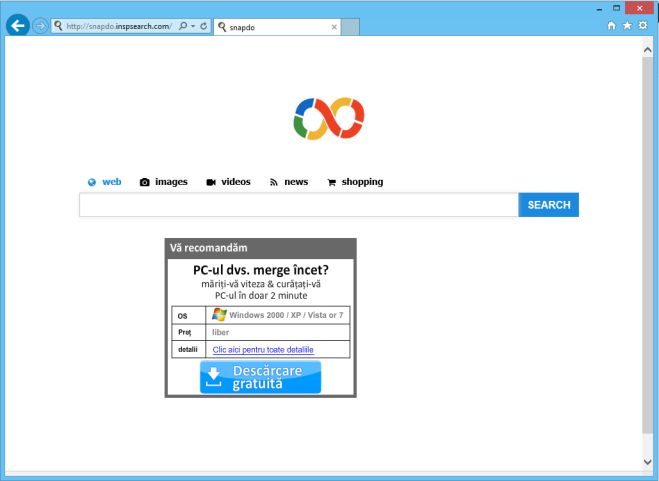Click the 'Descărcare gratuită' download button
The height and width of the screenshot is (481, 659).
tap(261, 377)
